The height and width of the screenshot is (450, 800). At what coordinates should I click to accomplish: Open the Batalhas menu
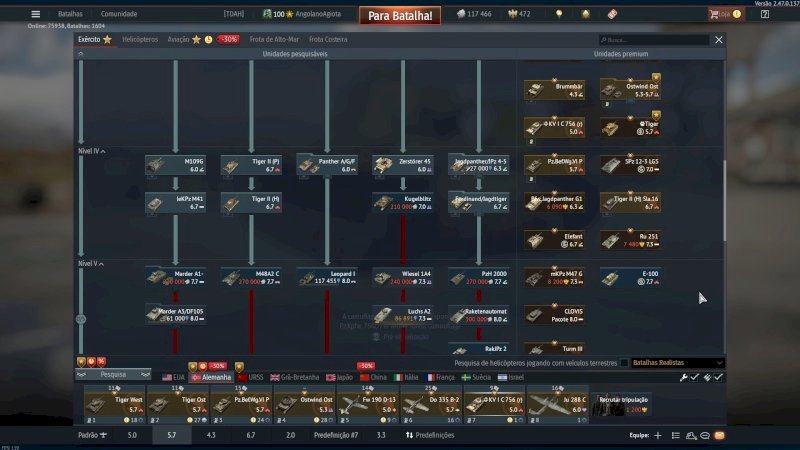click(x=70, y=14)
